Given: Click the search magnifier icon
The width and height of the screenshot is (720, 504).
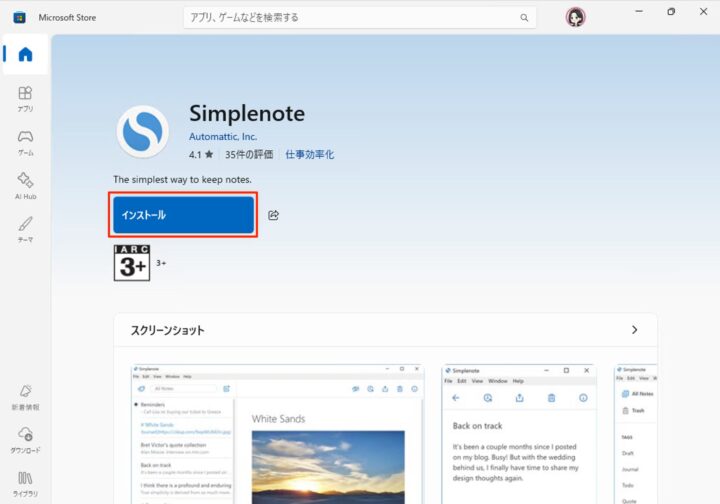Looking at the screenshot, I should click(524, 18).
